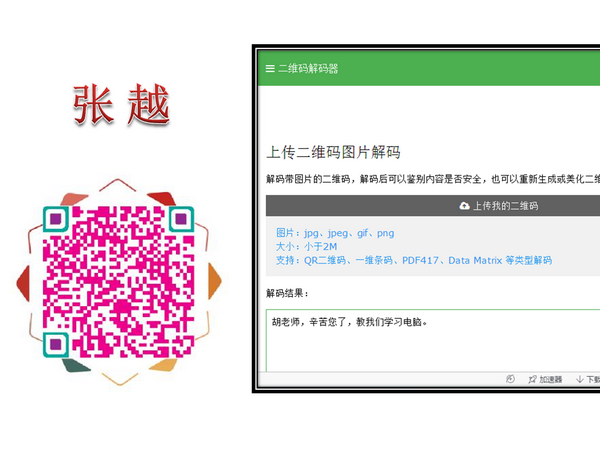The width and height of the screenshot is (600, 450).
Task: Open the hamburger menu in the green header
Action: pos(270,68)
